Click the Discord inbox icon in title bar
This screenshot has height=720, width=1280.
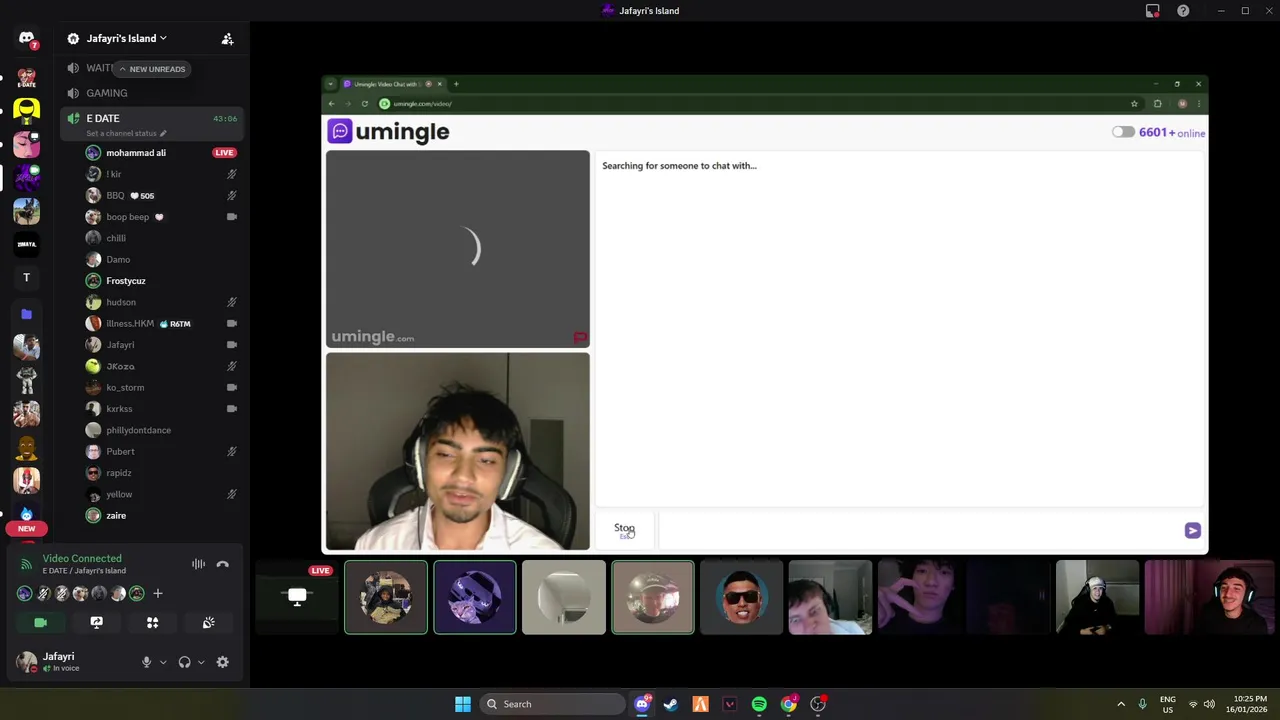(1152, 11)
